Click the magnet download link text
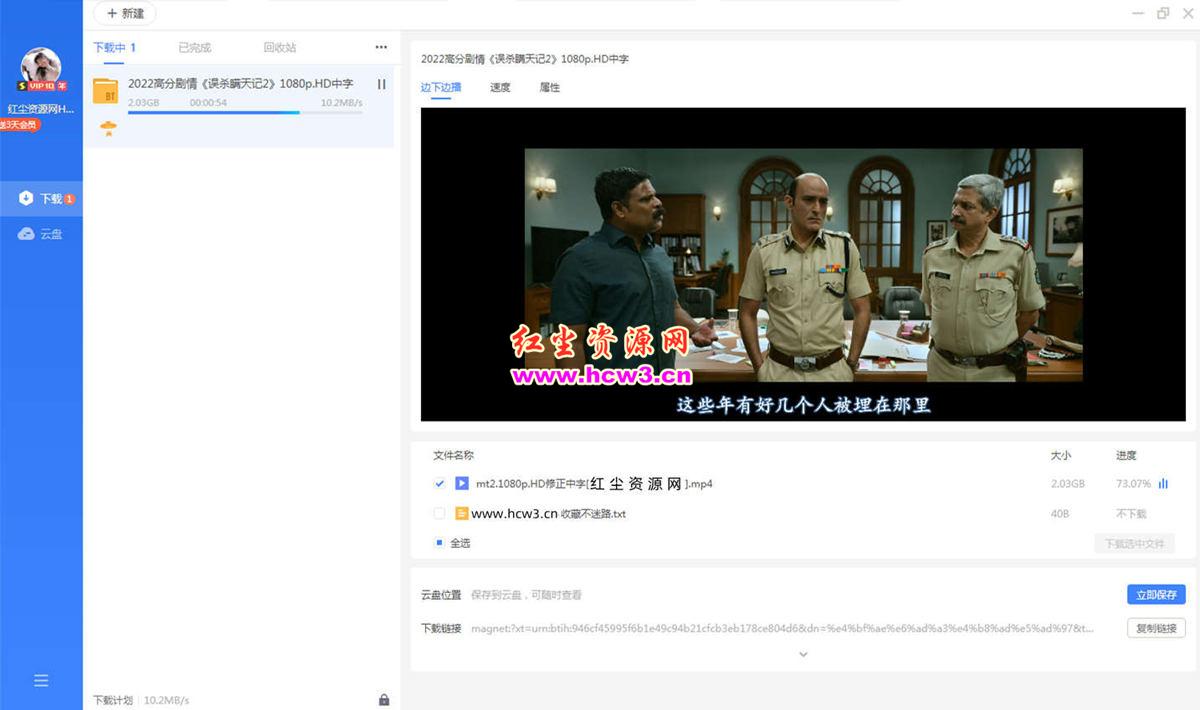This screenshot has width=1200, height=710. point(782,629)
